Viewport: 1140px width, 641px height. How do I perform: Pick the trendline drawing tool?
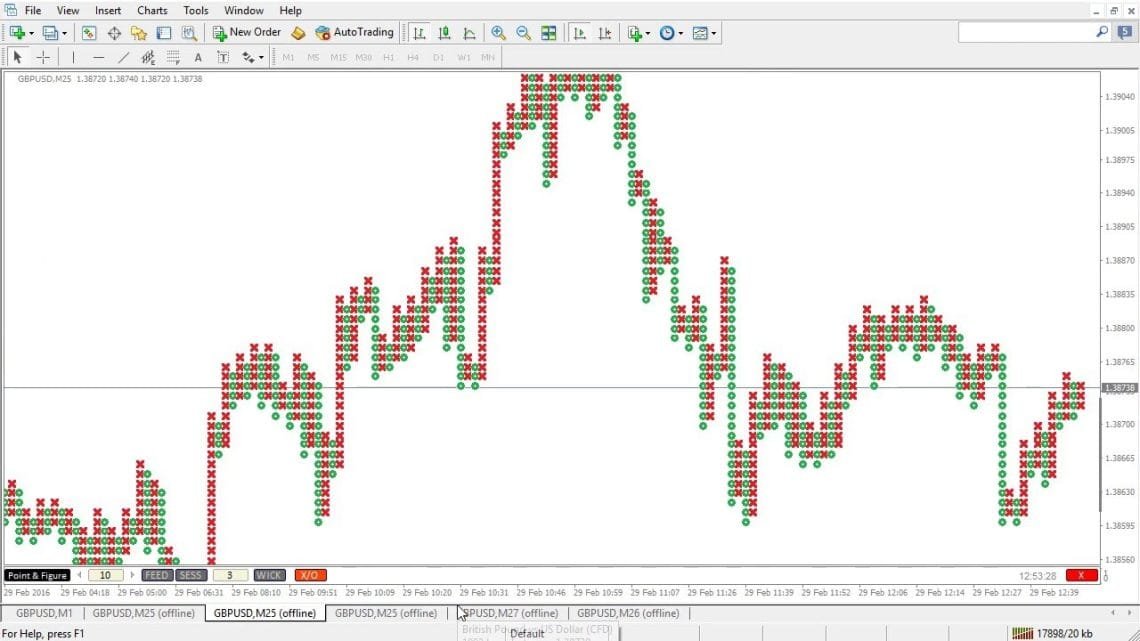(123, 57)
